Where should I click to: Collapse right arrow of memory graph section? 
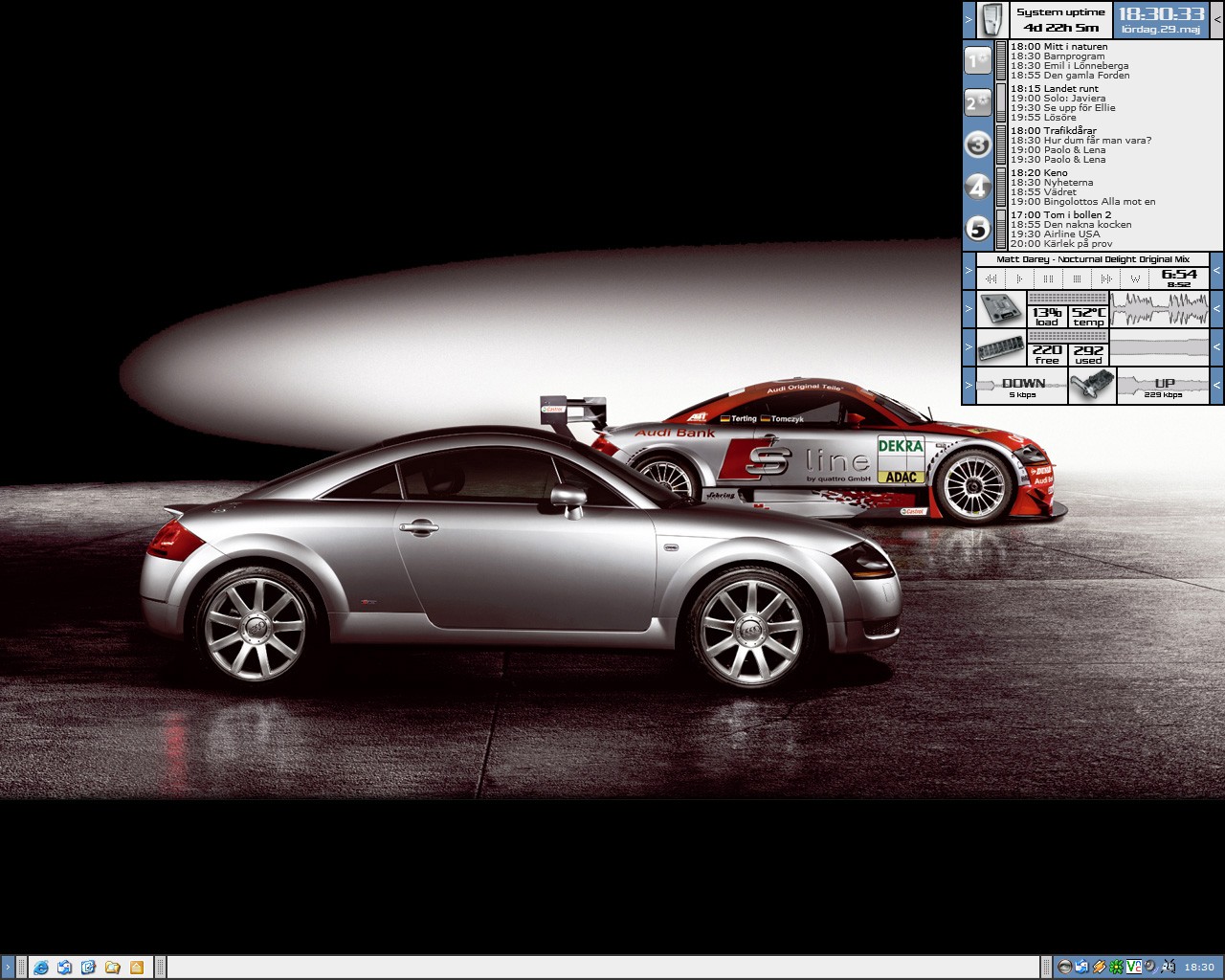click(x=1216, y=346)
